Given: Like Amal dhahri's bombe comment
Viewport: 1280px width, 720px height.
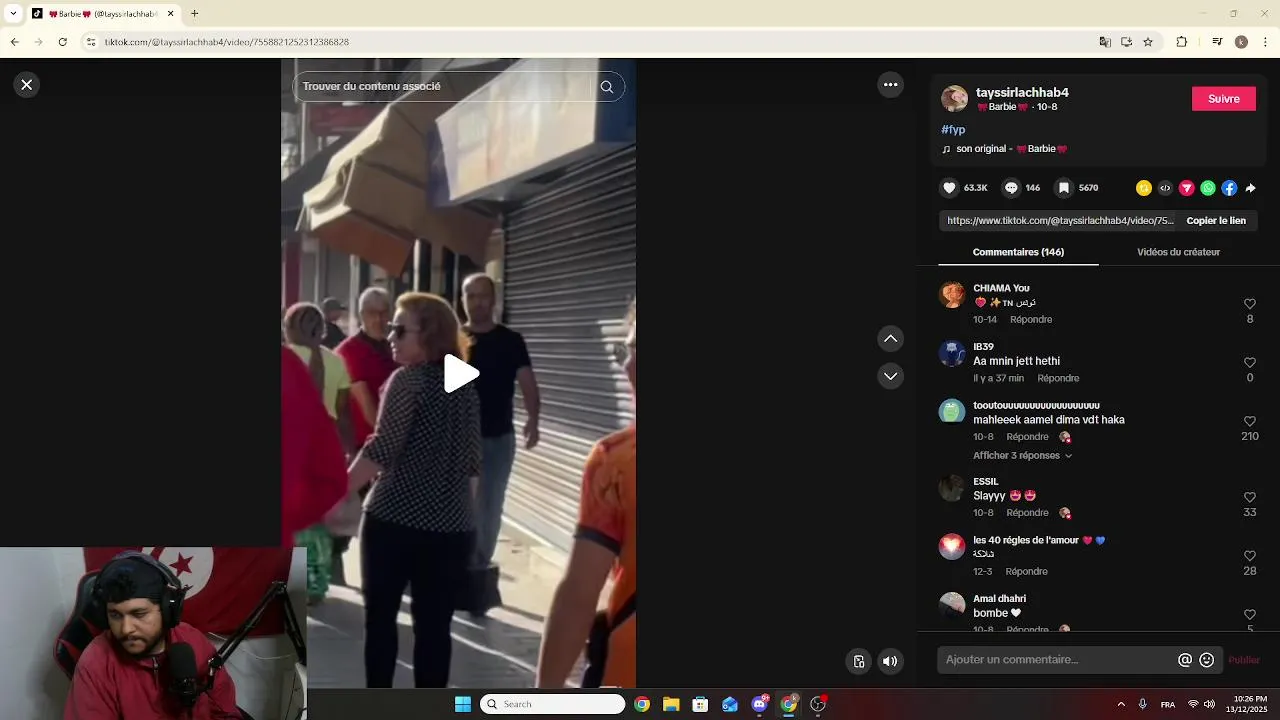Looking at the screenshot, I should point(1250,614).
